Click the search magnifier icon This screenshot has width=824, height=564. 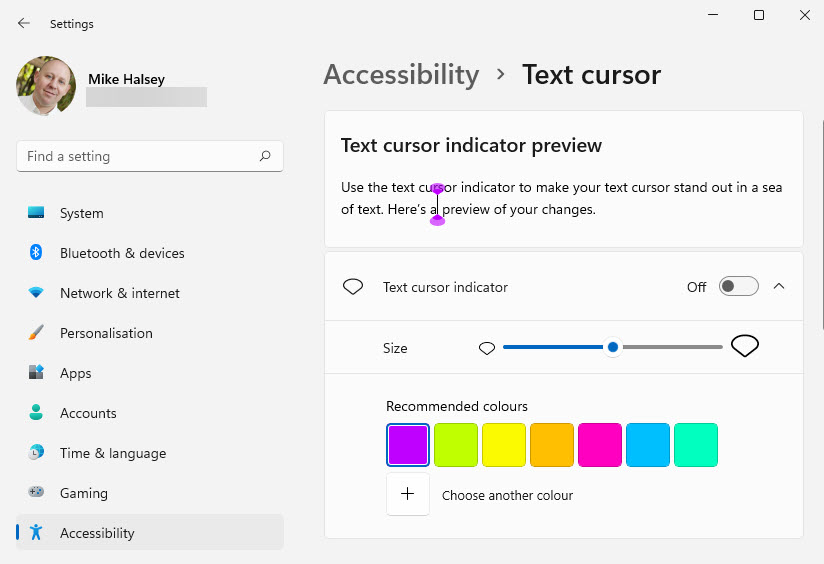265,156
